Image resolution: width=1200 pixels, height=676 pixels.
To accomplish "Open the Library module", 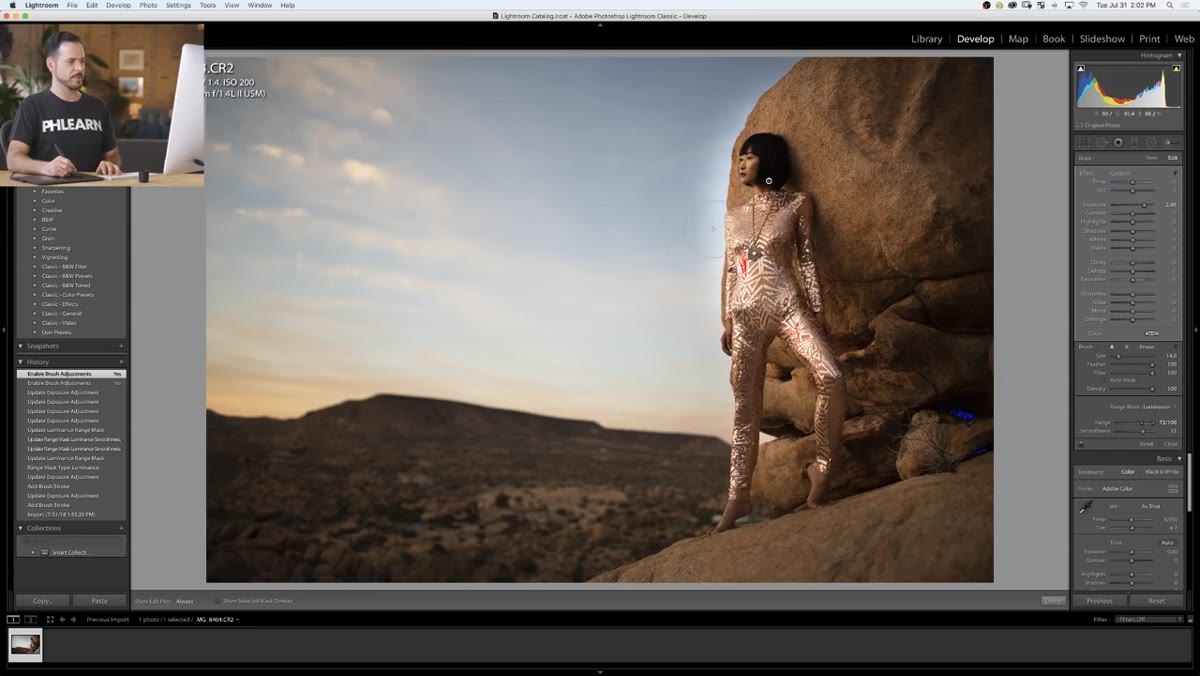I will (926, 39).
